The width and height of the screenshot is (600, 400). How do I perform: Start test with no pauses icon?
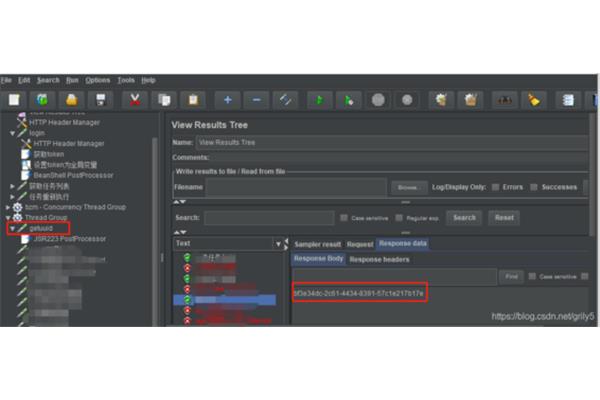(x=349, y=100)
